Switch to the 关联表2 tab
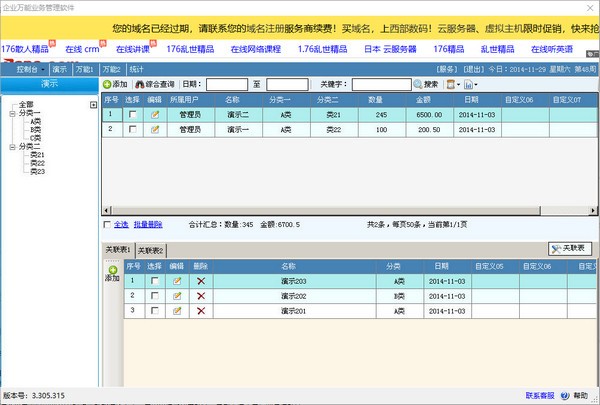This screenshot has height=405, width=600. click(x=151, y=250)
